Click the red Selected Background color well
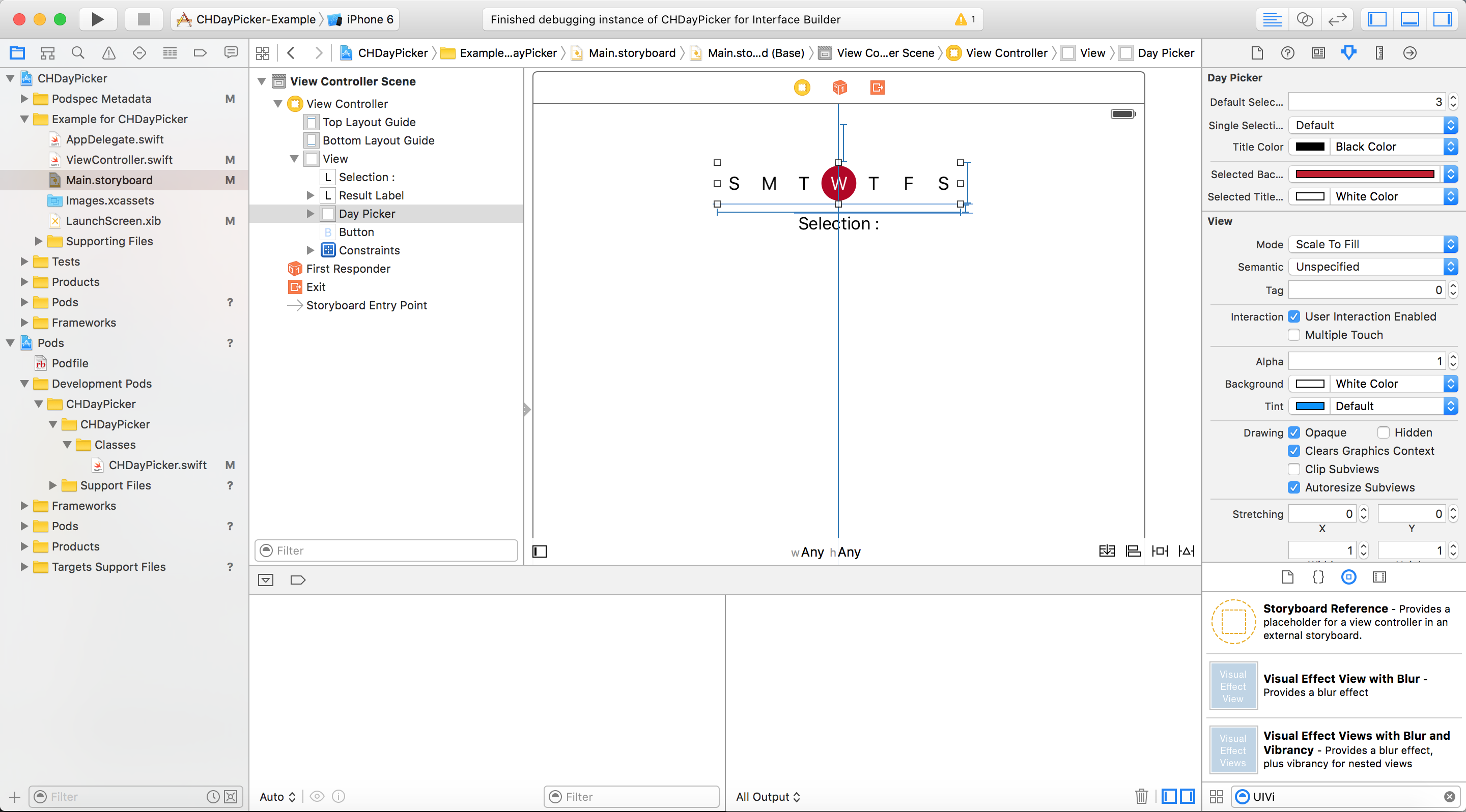The width and height of the screenshot is (1466, 812). pyautogui.click(x=1364, y=174)
